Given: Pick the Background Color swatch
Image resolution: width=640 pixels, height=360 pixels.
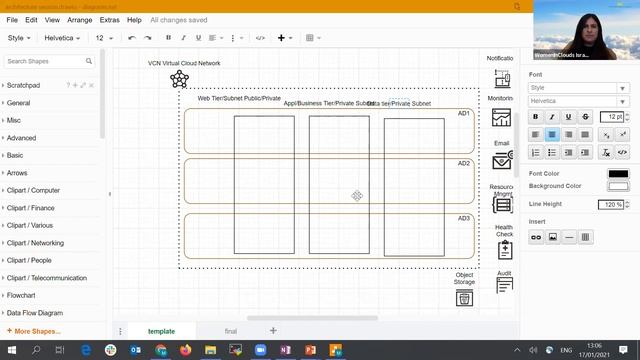Looking at the screenshot, I should pyautogui.click(x=618, y=186).
